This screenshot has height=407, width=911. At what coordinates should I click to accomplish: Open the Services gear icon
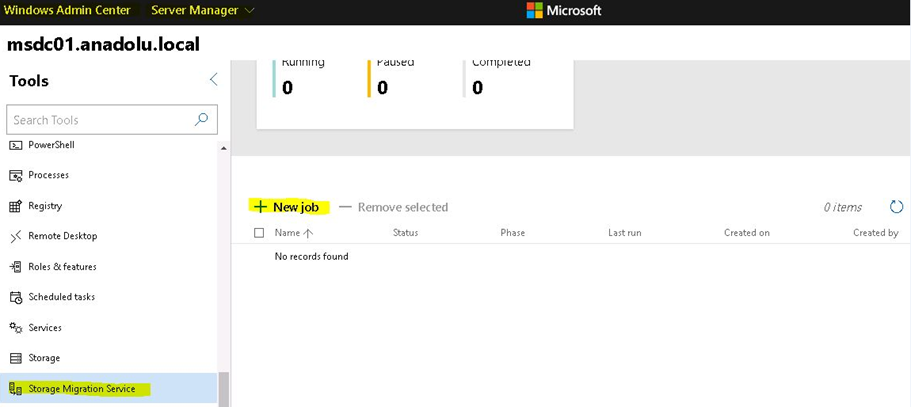point(16,328)
